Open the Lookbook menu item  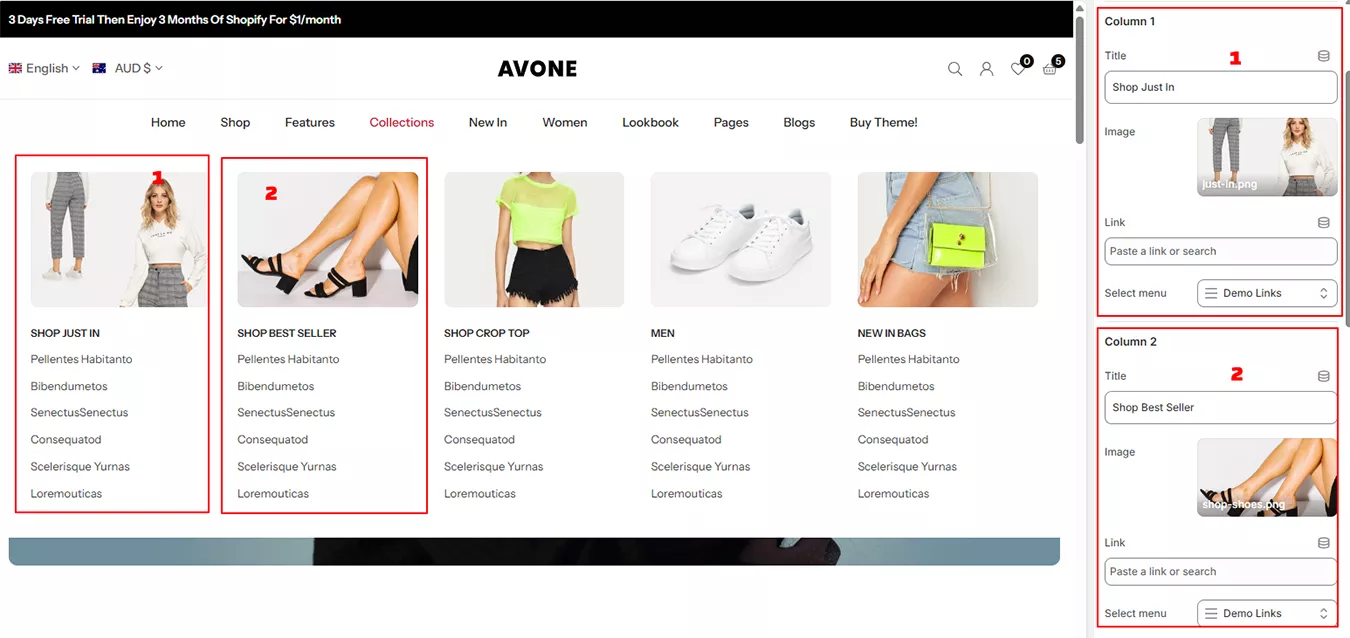[x=650, y=122]
